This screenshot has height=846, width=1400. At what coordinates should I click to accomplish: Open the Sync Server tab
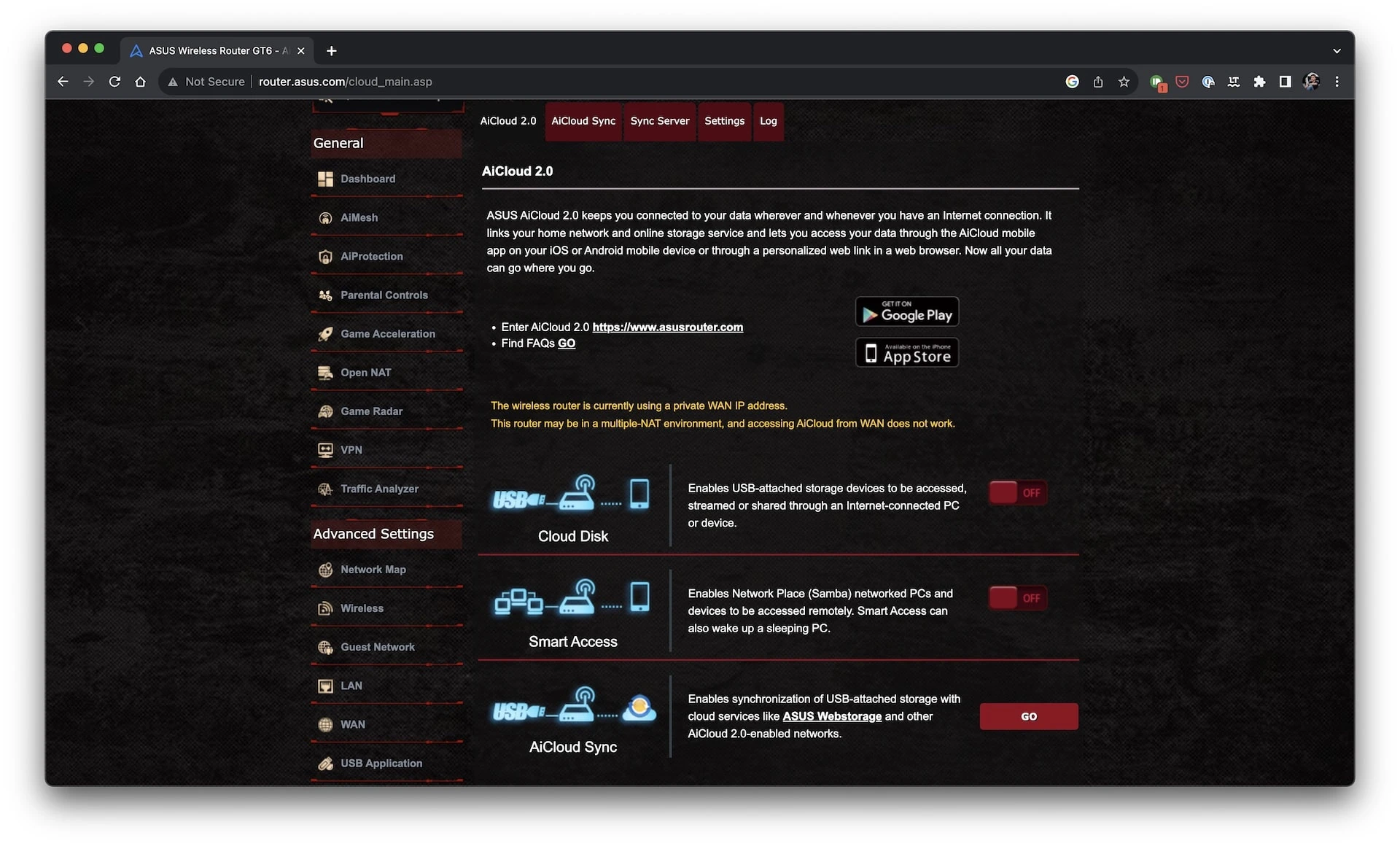point(660,121)
